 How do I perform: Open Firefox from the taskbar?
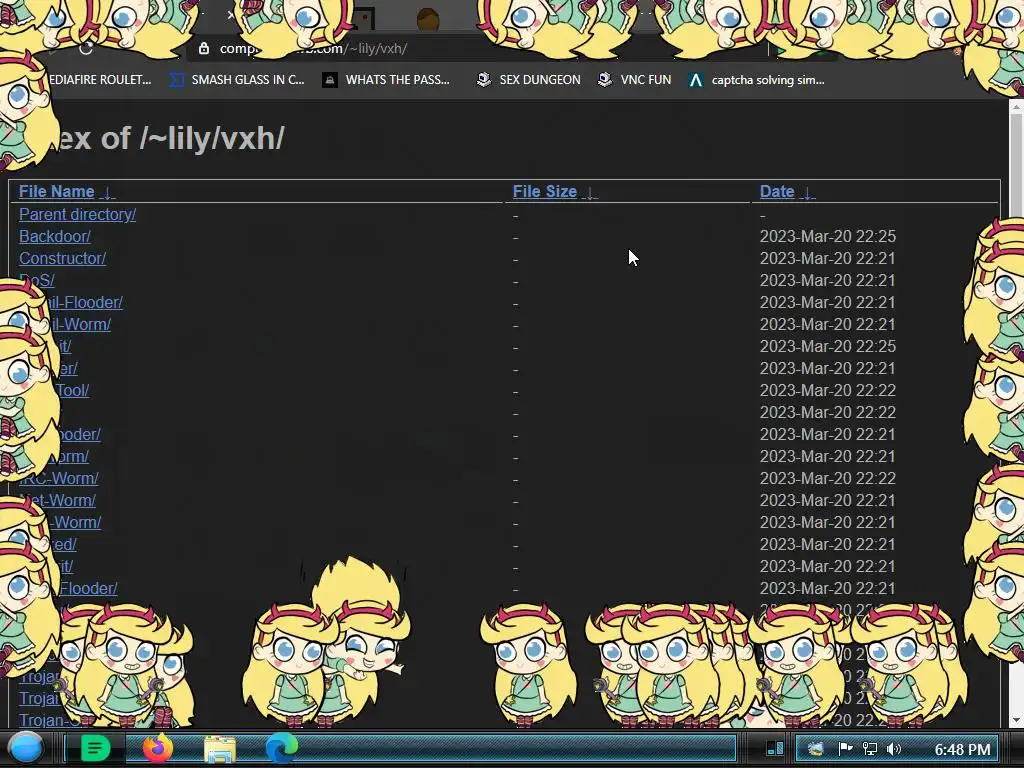pos(157,748)
